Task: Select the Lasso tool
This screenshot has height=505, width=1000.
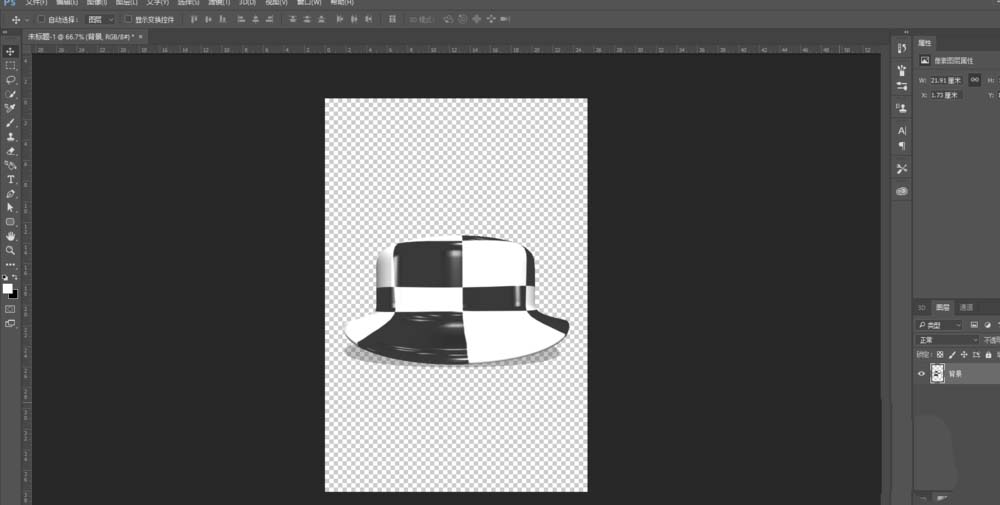Action: (10, 80)
